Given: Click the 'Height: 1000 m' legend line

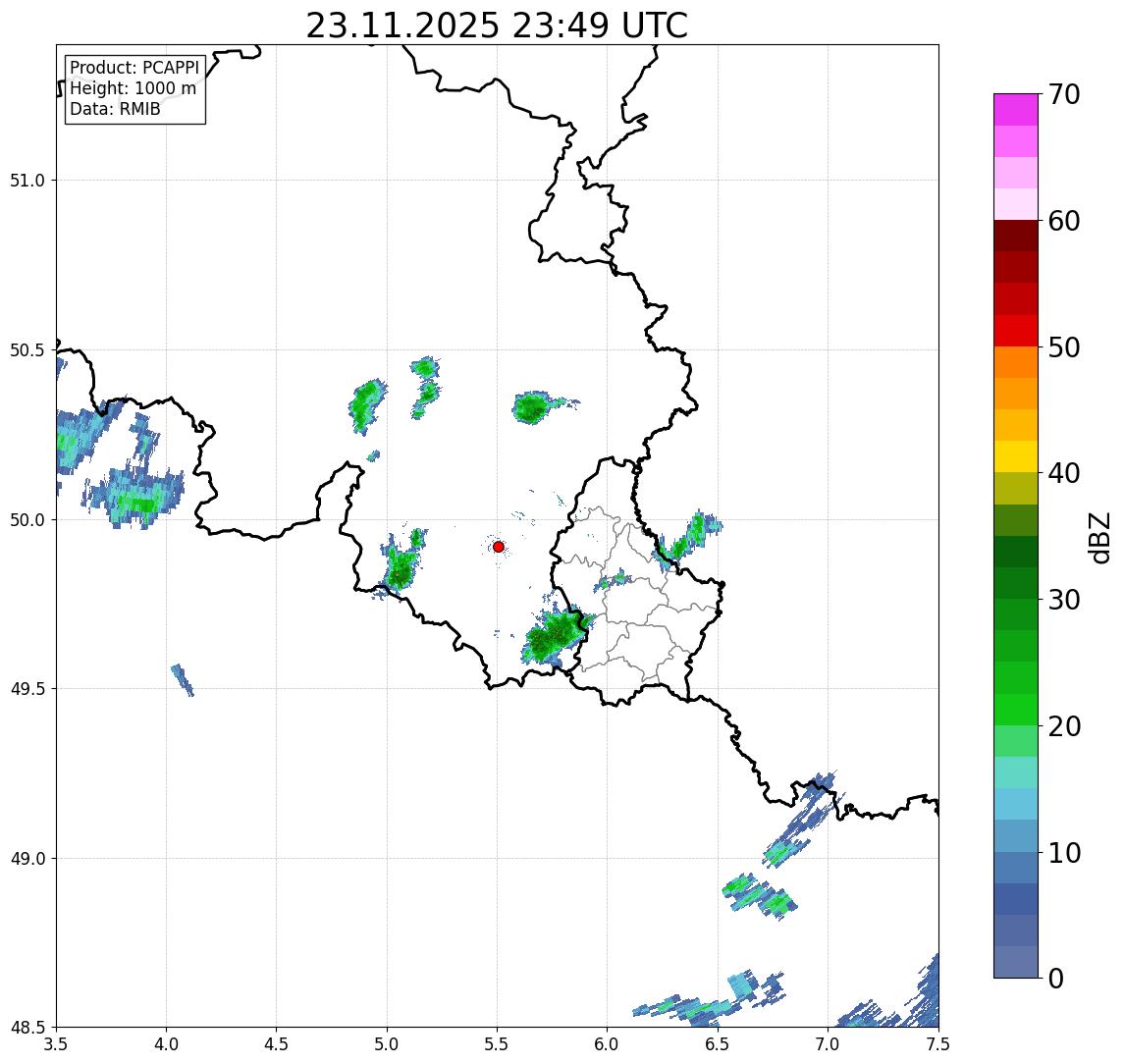Looking at the screenshot, I should click(x=133, y=88).
